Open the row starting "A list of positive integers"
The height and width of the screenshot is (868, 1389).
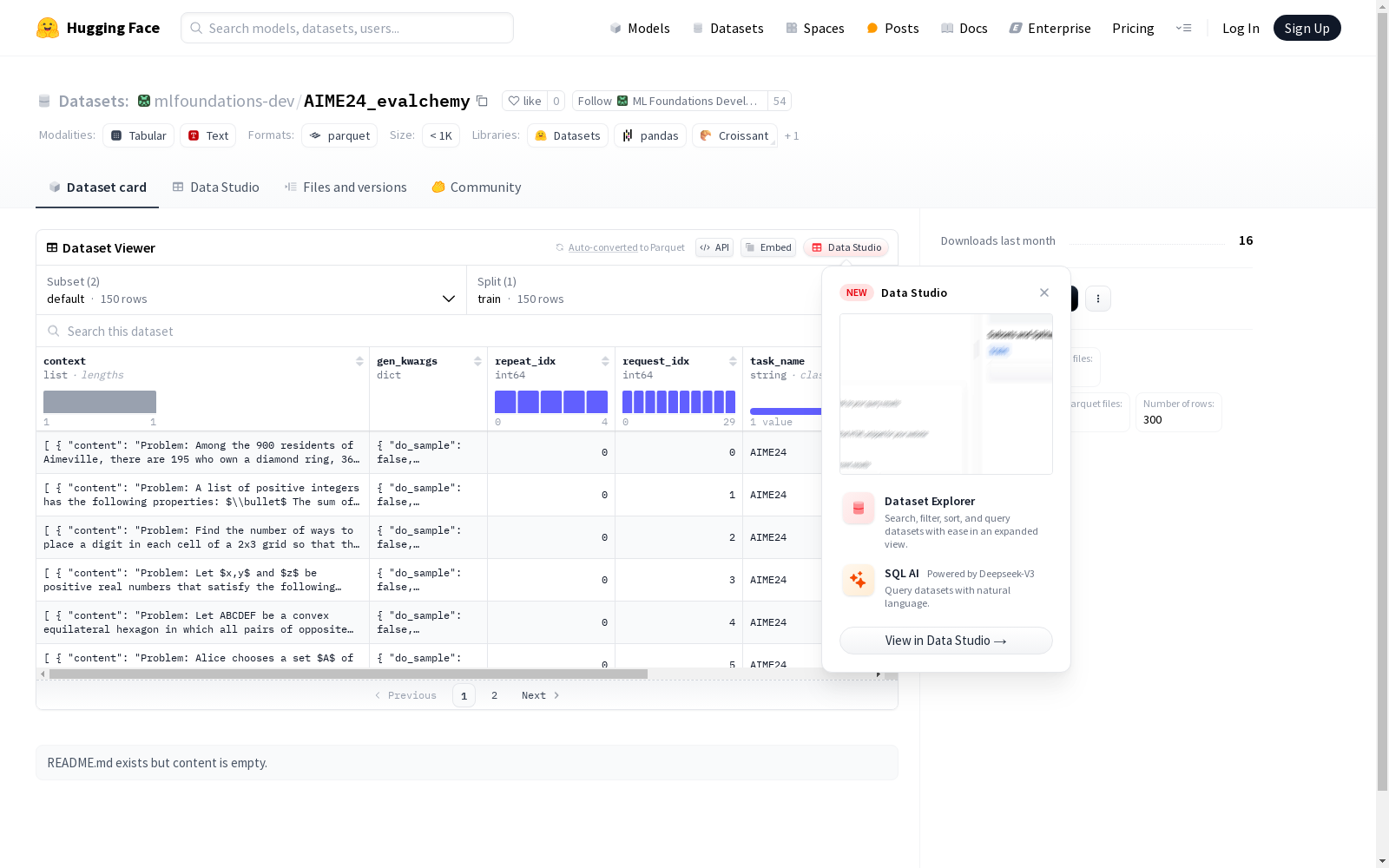point(429,495)
